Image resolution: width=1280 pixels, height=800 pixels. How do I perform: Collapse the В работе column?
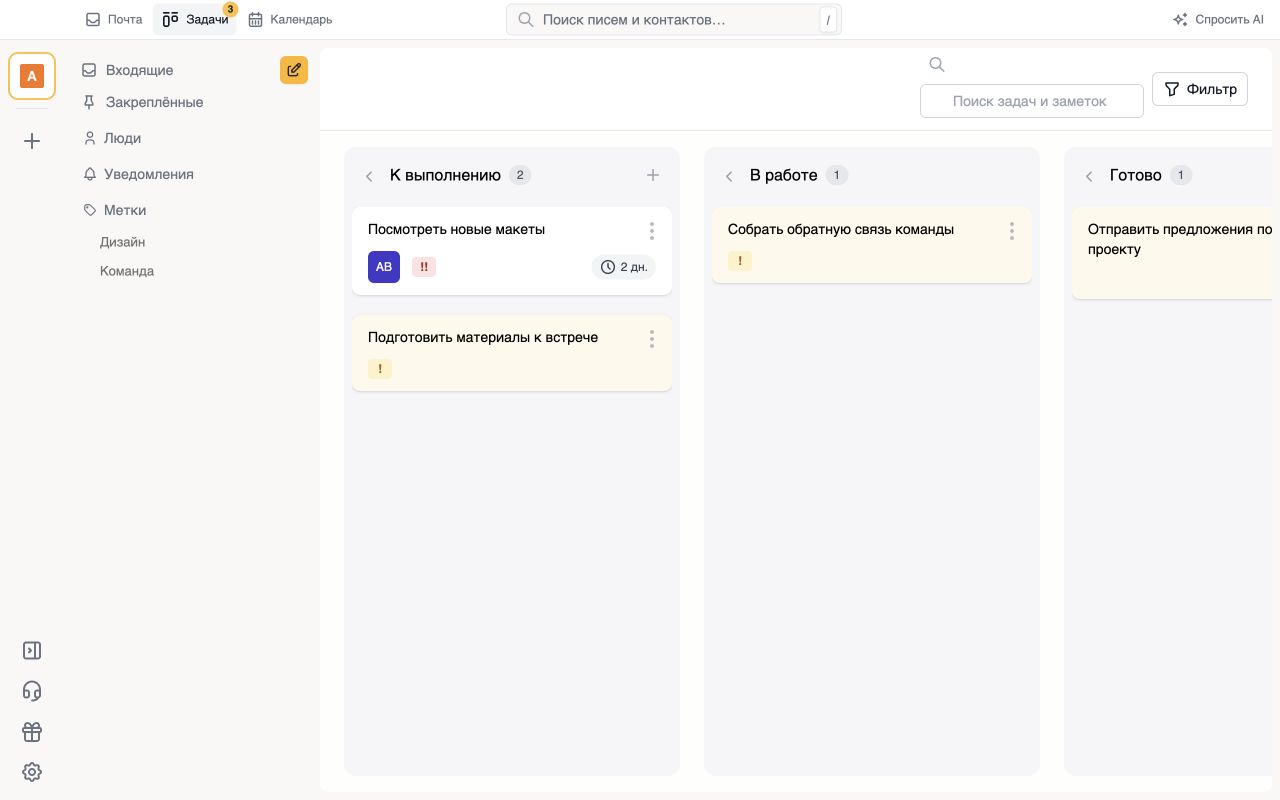729,176
